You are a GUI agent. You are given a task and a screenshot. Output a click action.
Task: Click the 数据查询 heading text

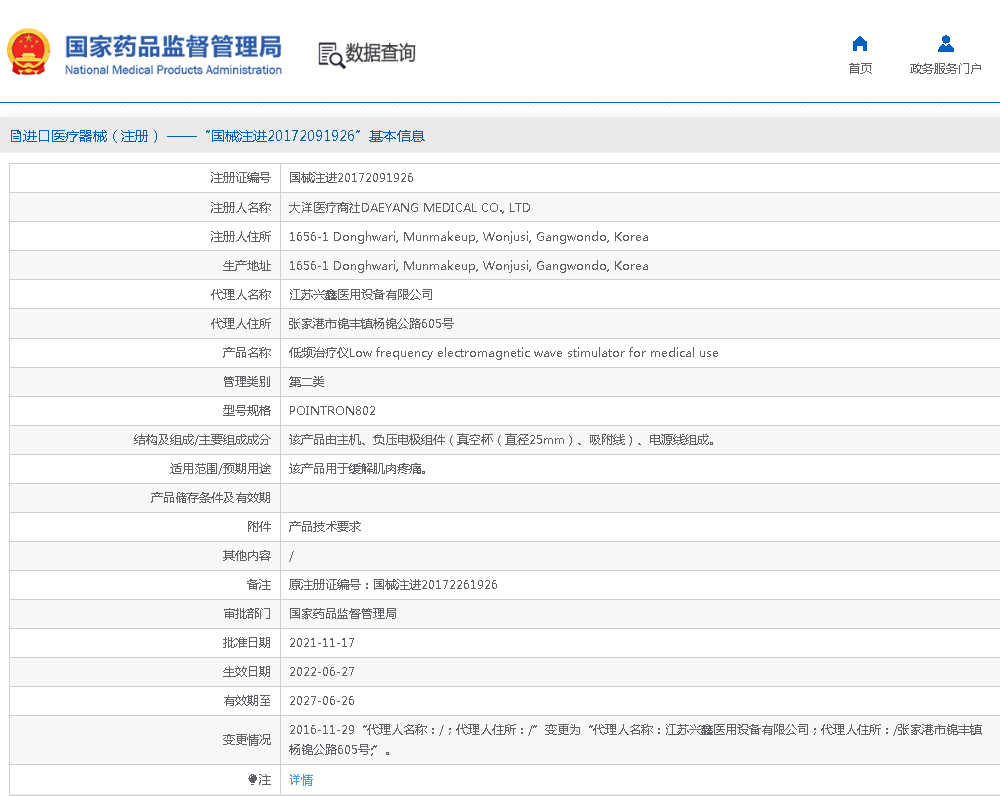click(x=380, y=53)
